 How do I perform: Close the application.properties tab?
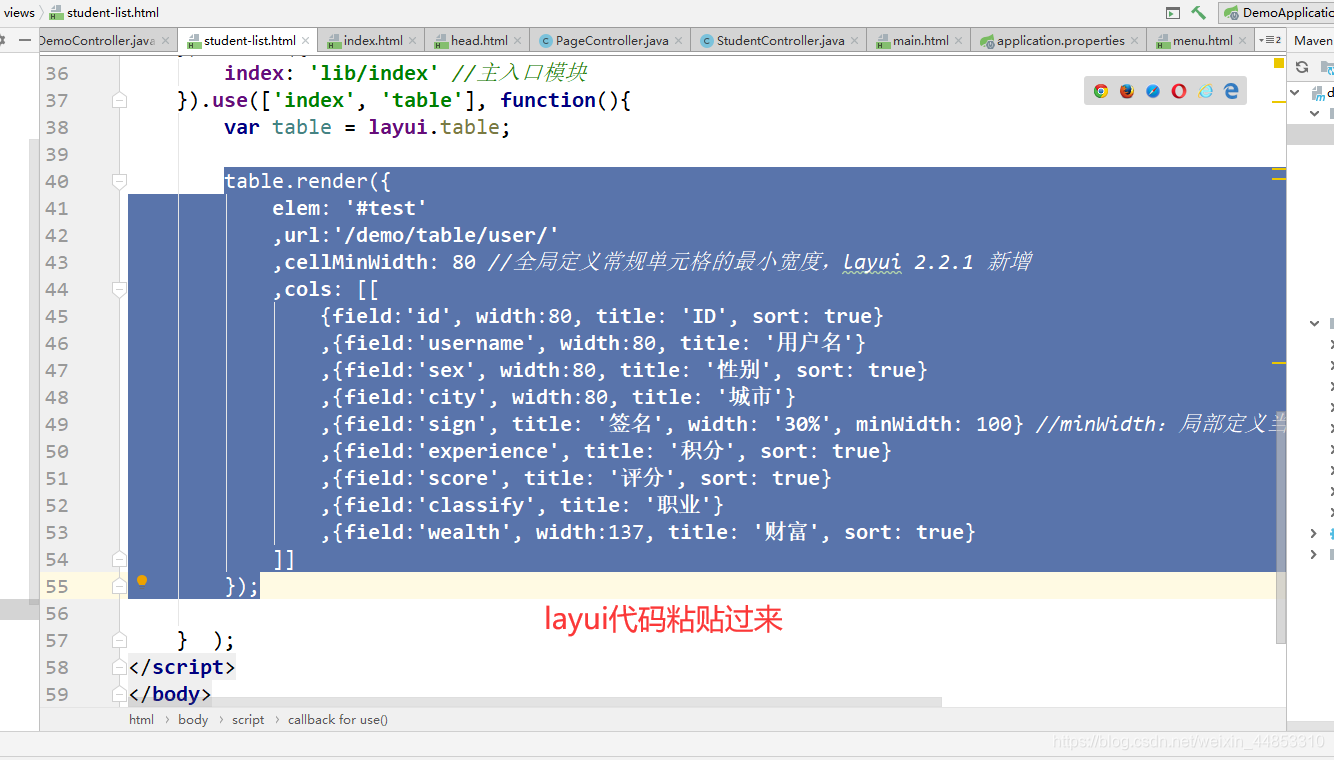pos(1134,41)
